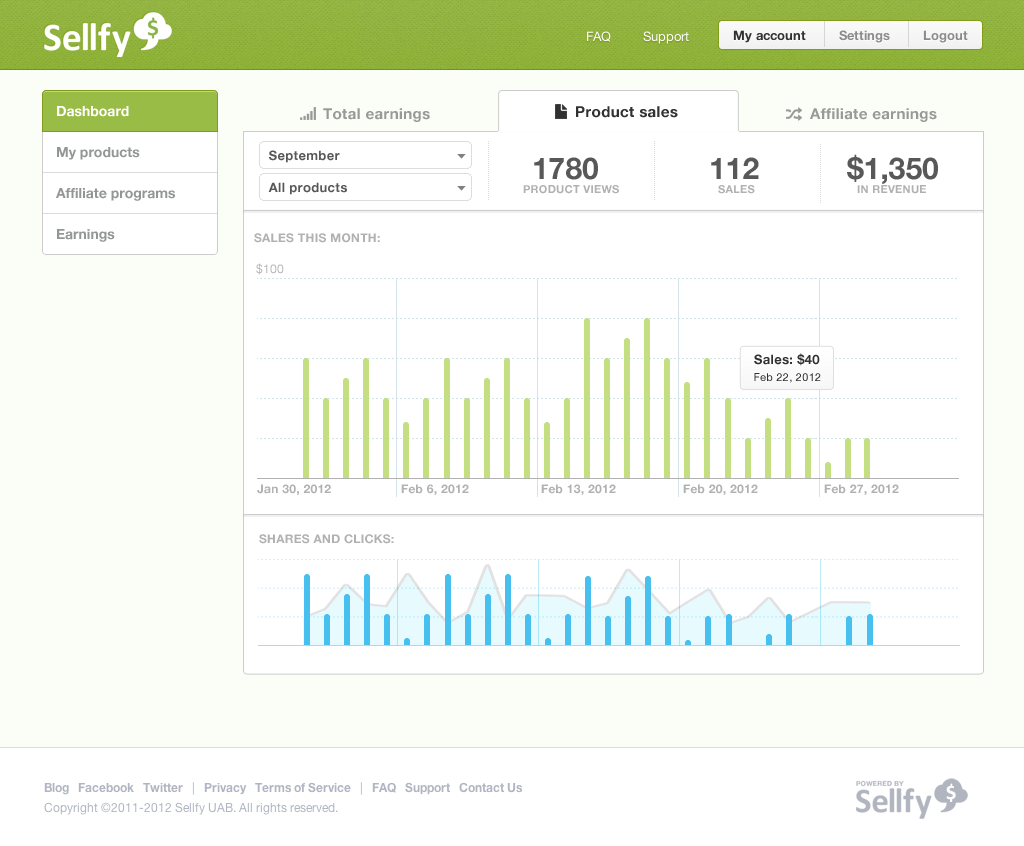
Task: Open My products from the sidebar
Action: tap(129, 152)
